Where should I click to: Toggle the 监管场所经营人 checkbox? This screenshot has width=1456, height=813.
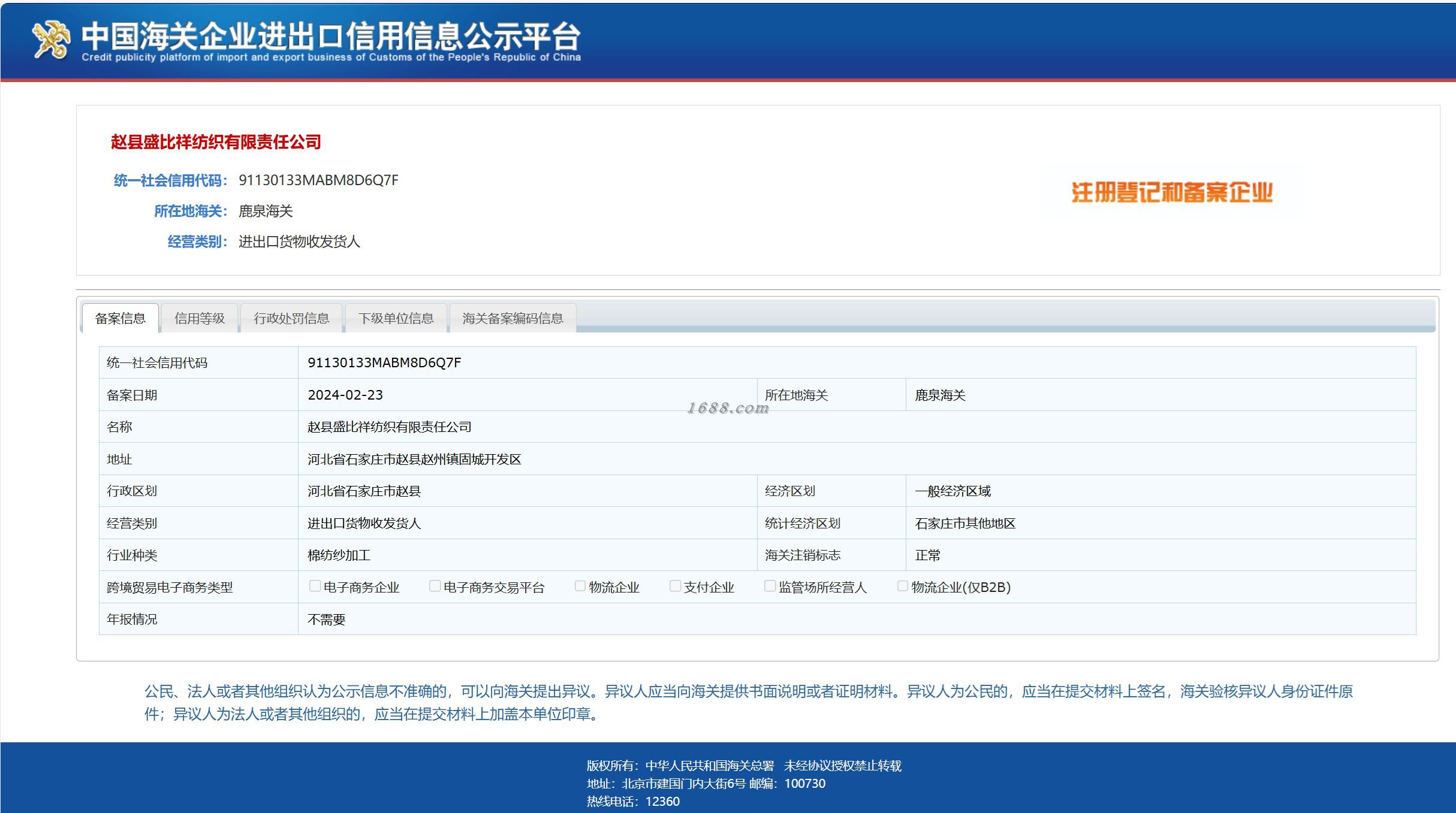coord(770,586)
